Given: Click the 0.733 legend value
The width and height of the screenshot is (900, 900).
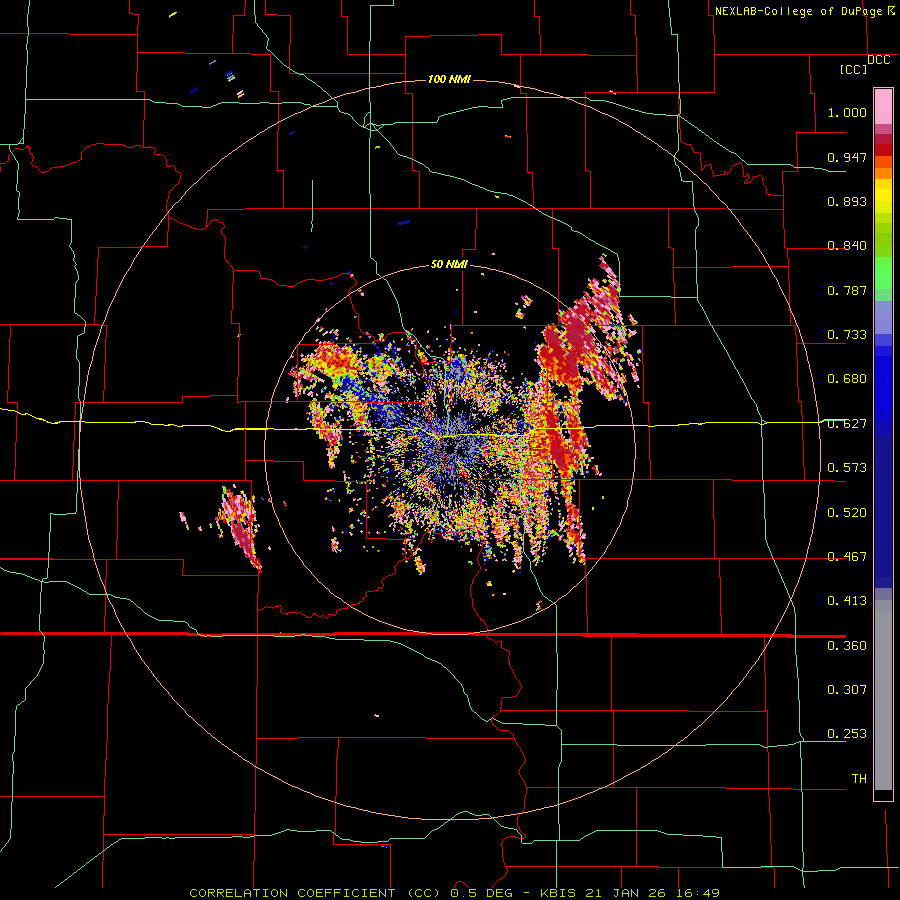Looking at the screenshot, I should click(x=847, y=334).
